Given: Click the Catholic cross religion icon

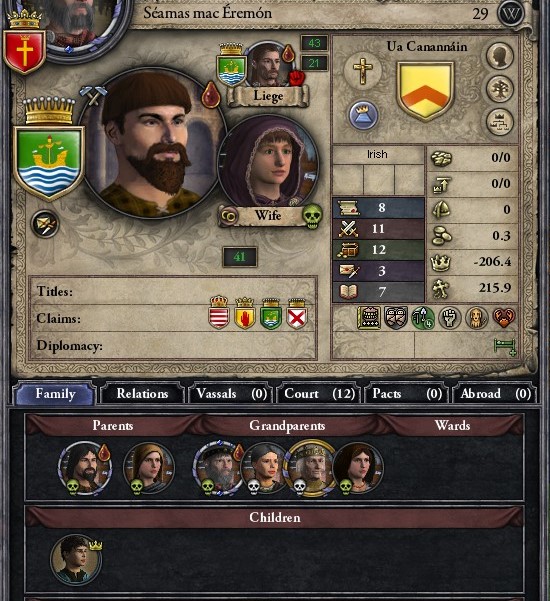Looking at the screenshot, I should [362, 71].
